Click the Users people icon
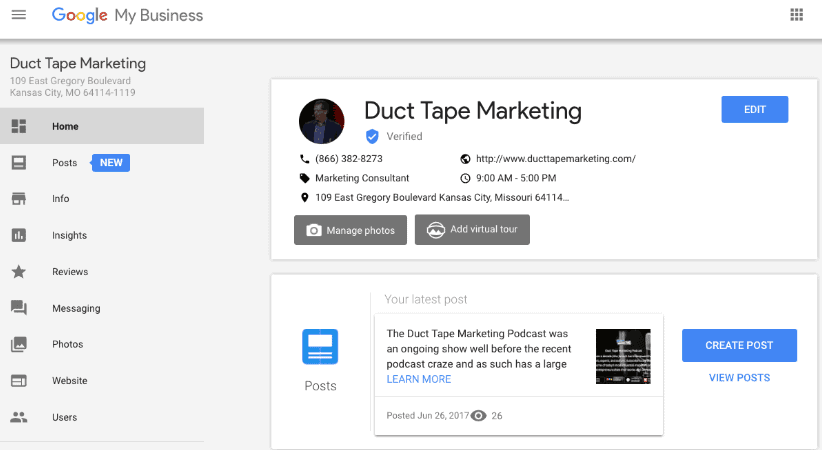822x450 pixels. click(x=18, y=417)
